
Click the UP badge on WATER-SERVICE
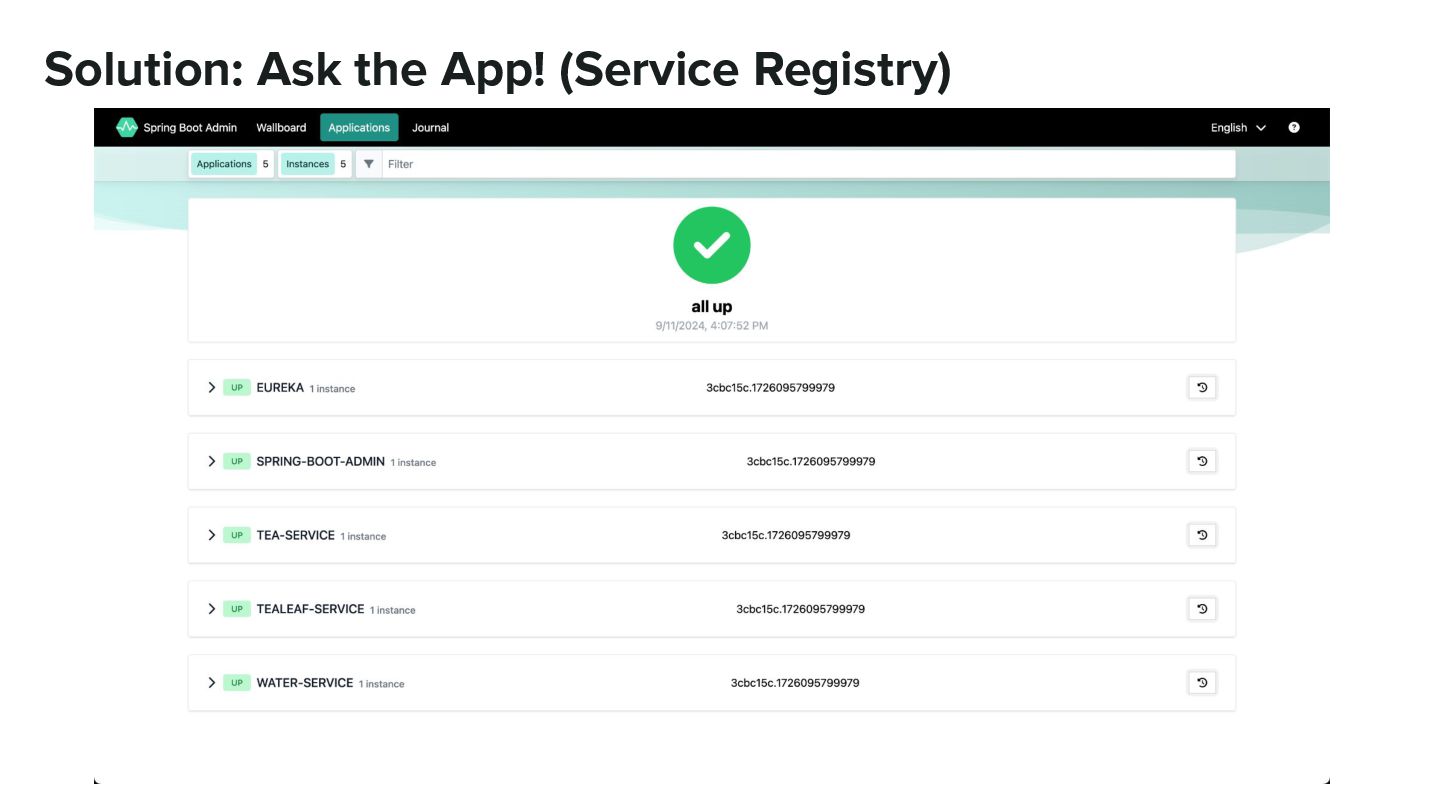(237, 684)
